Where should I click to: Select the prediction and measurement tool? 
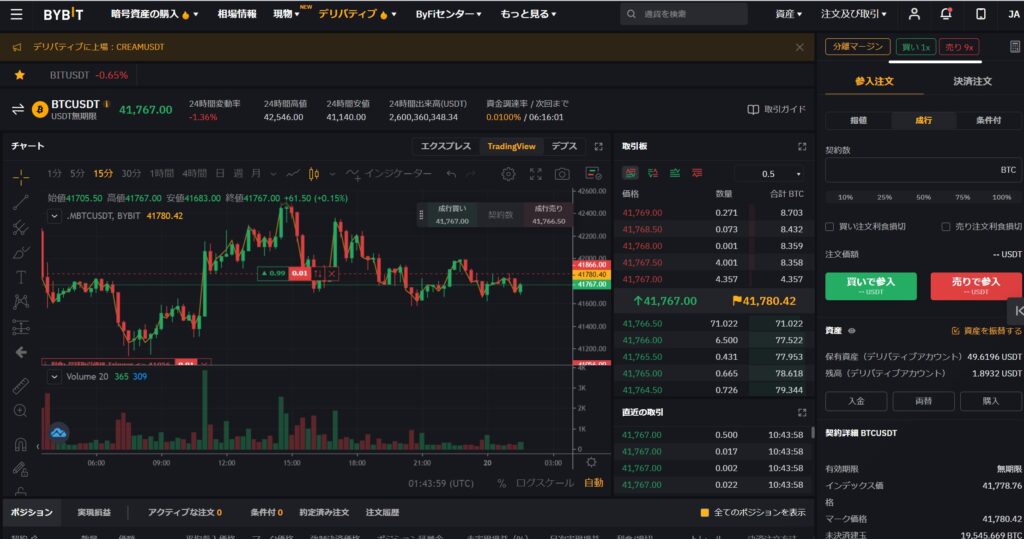coord(21,327)
